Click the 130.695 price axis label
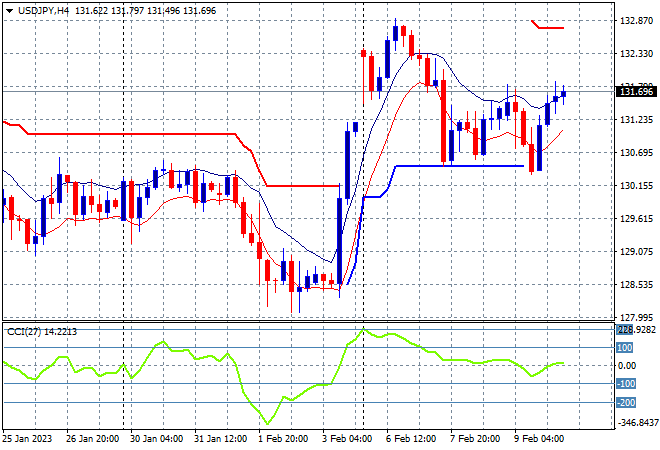Screen dimensions: 660x450 [x=636, y=152]
